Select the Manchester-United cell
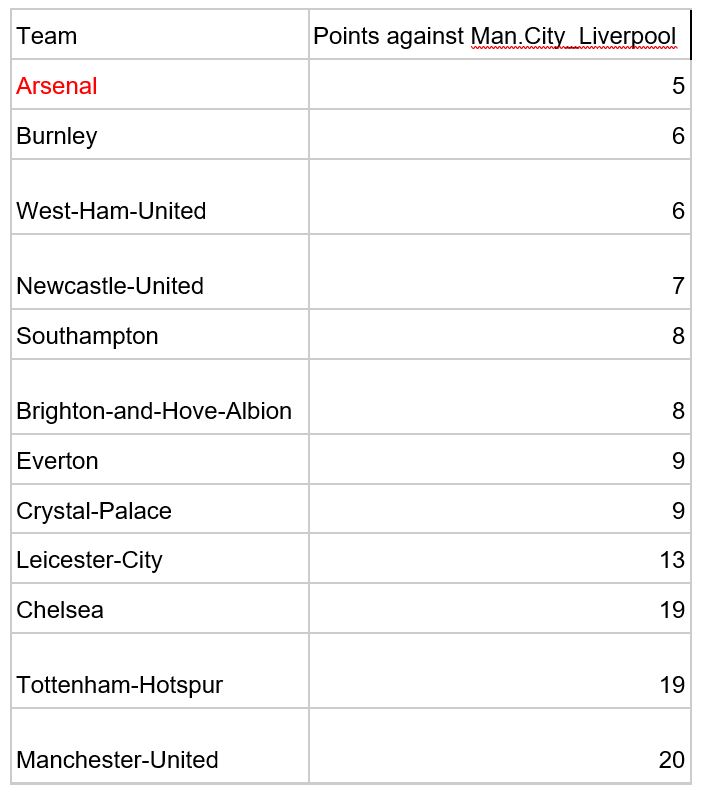Screen dimensions: 704x794 click(x=160, y=745)
